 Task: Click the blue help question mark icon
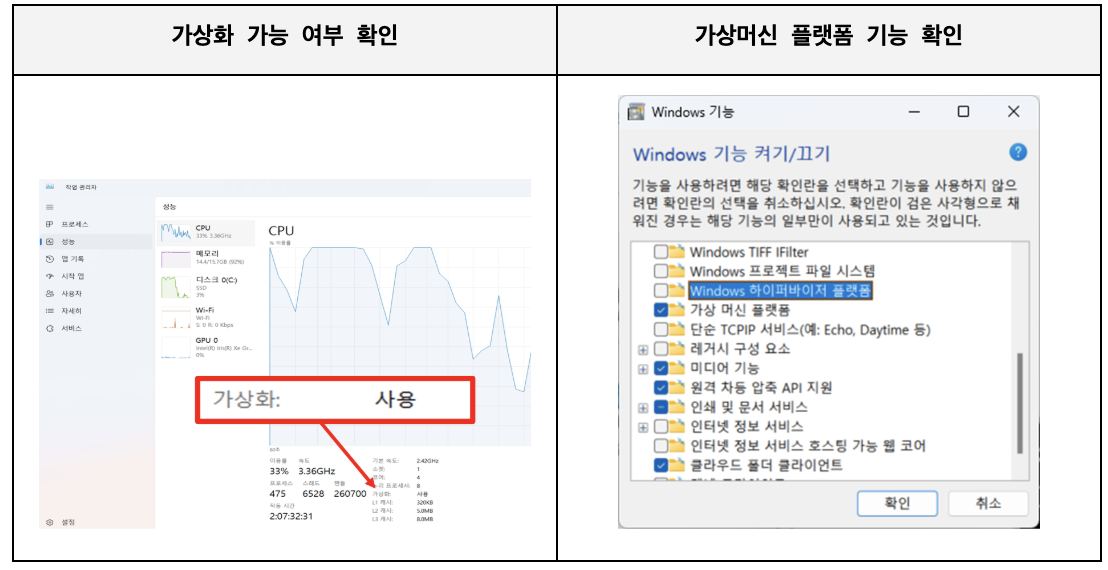1018,153
